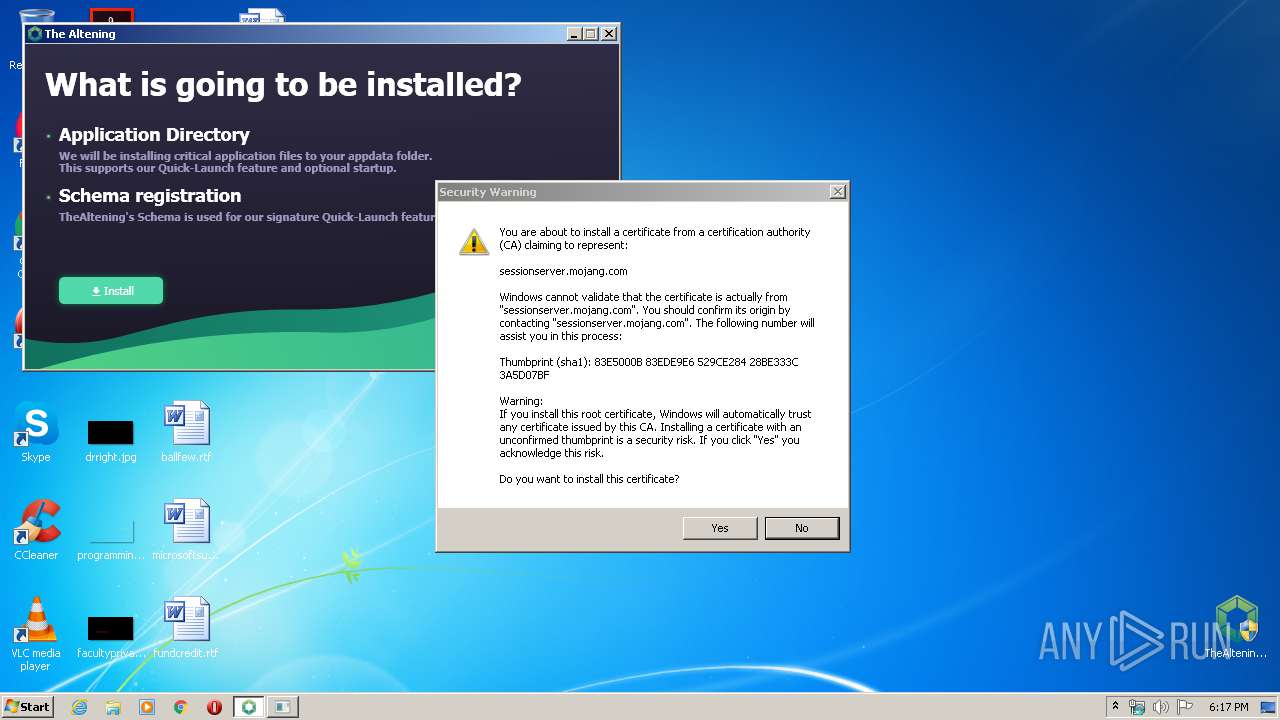
Task: Click Yes to install the certificate
Action: pyautogui.click(x=719, y=528)
